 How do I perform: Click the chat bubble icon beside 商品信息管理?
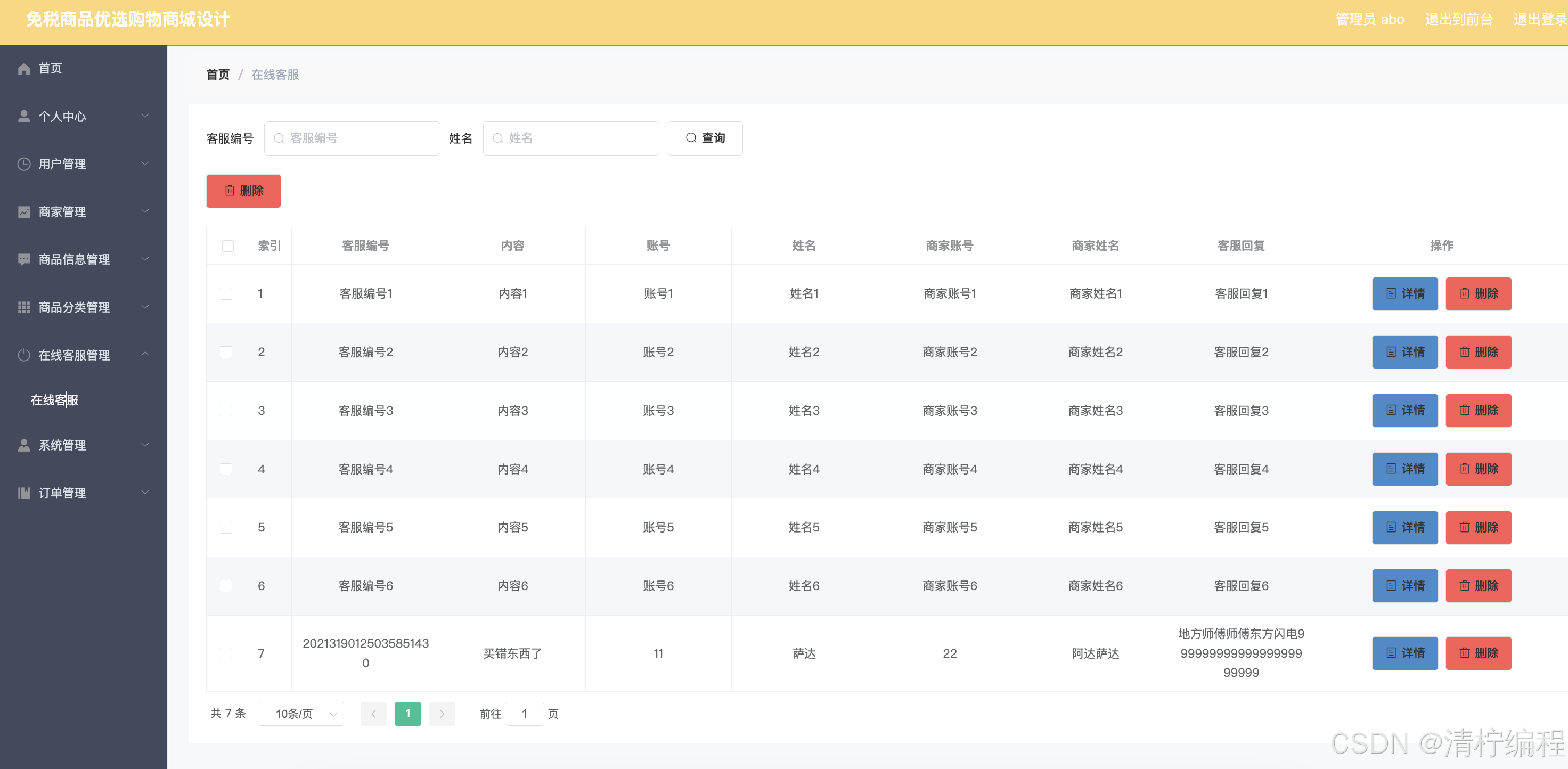click(24, 259)
